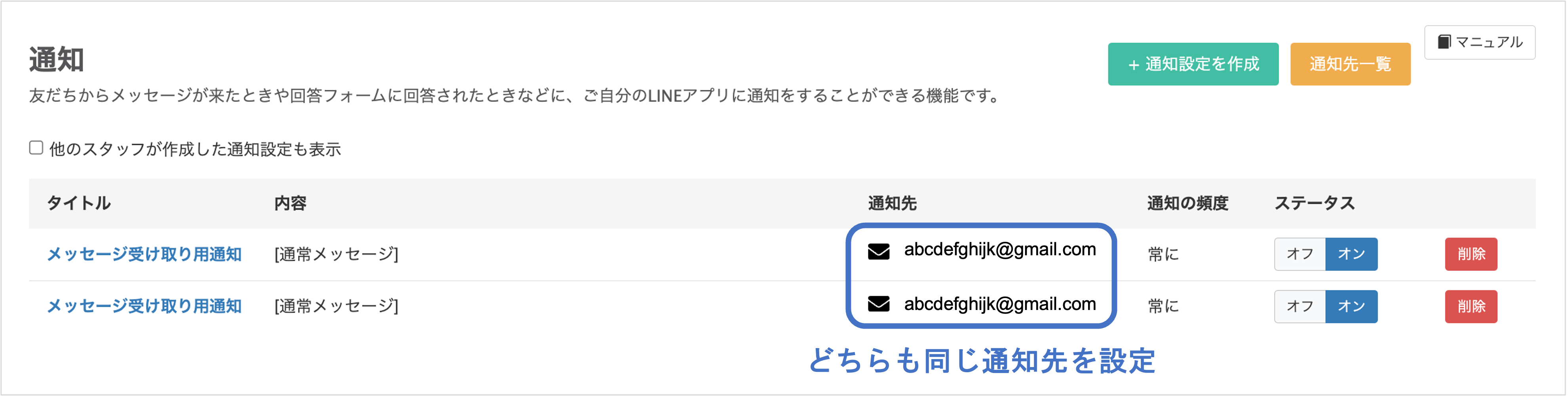Click envelope icon in second notification row
The width and height of the screenshot is (1568, 396).
(878, 303)
